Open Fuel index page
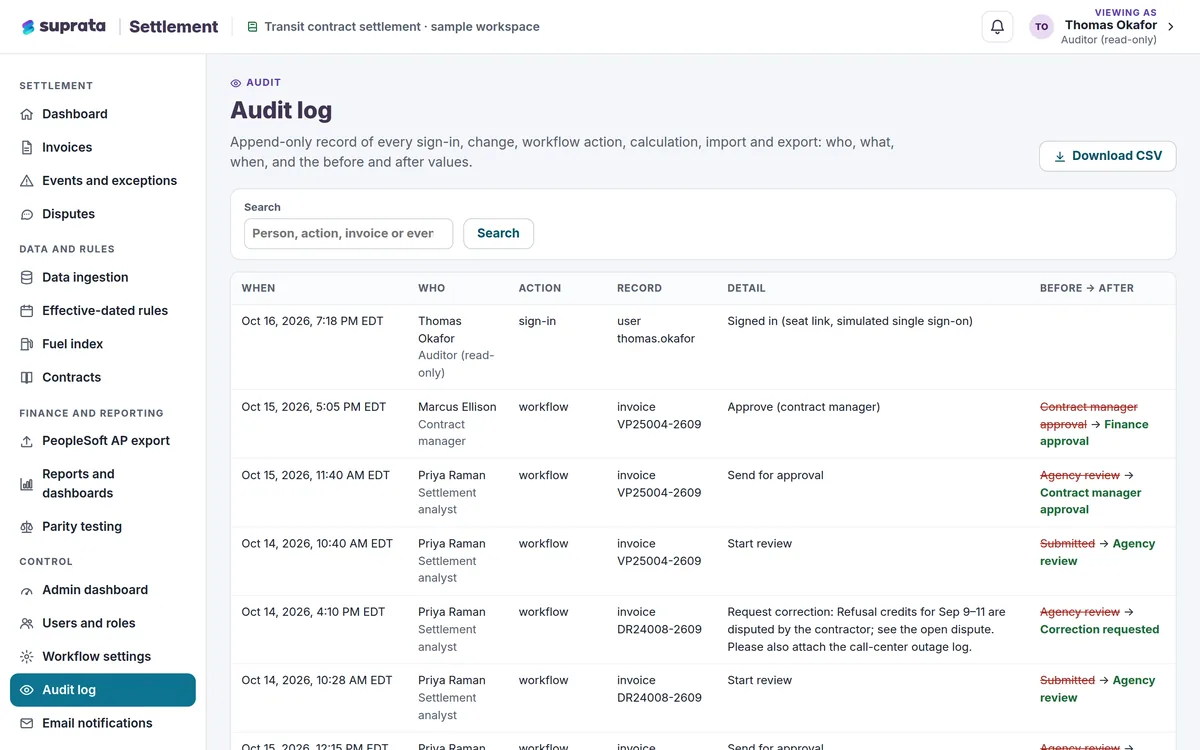This screenshot has width=1200, height=750. (103, 344)
